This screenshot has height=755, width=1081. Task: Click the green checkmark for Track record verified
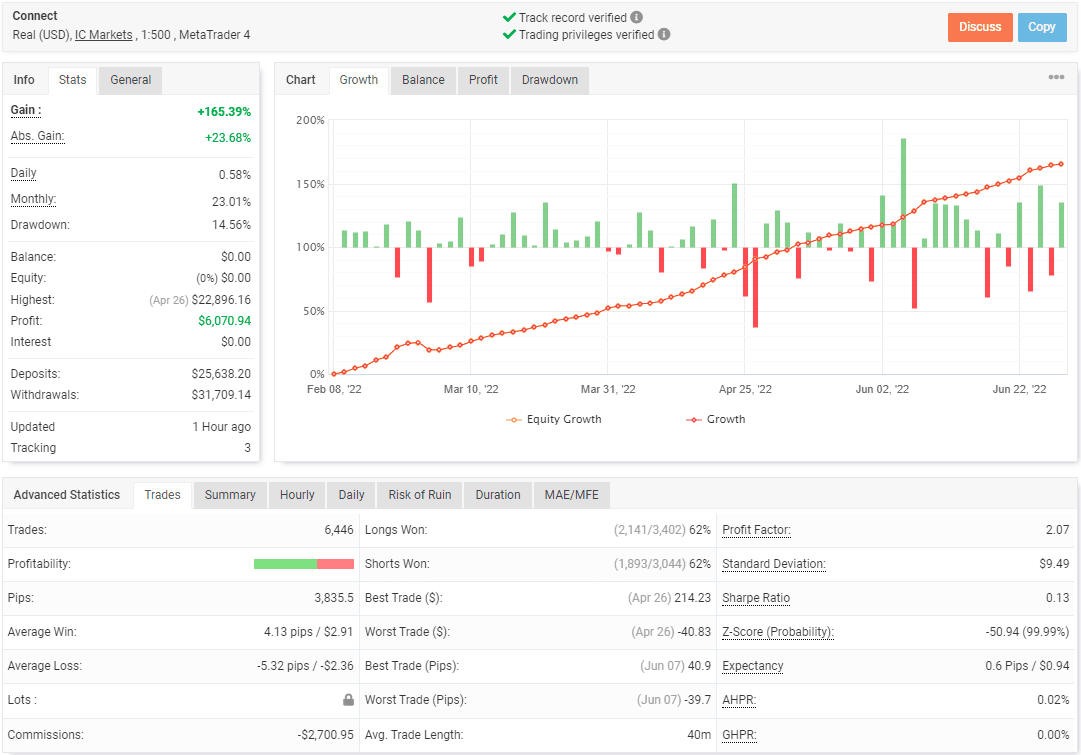[507, 17]
